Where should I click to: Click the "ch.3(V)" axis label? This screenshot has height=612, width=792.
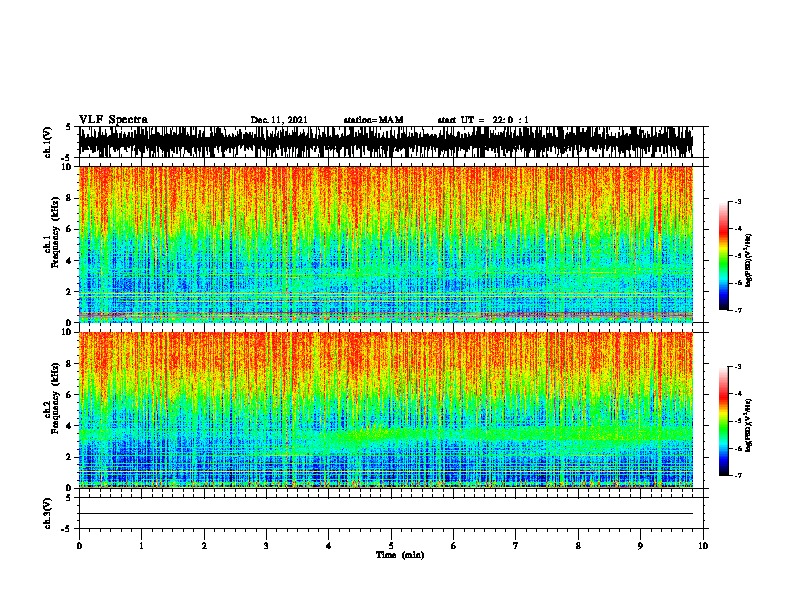click(x=47, y=514)
